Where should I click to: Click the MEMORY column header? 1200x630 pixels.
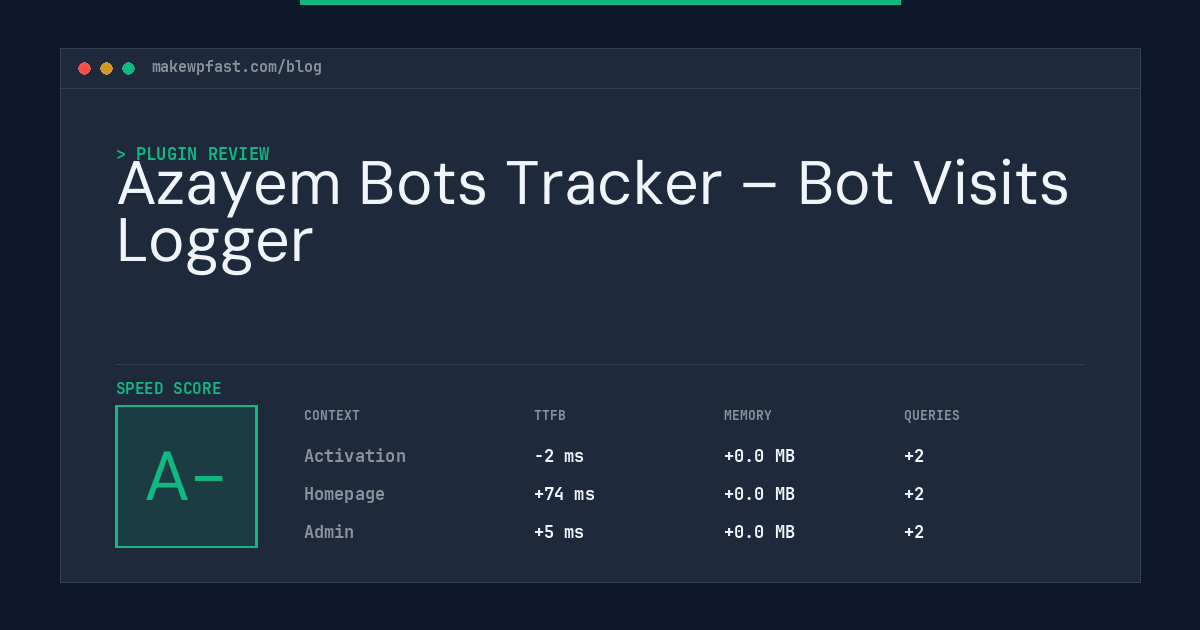pyautogui.click(x=748, y=416)
